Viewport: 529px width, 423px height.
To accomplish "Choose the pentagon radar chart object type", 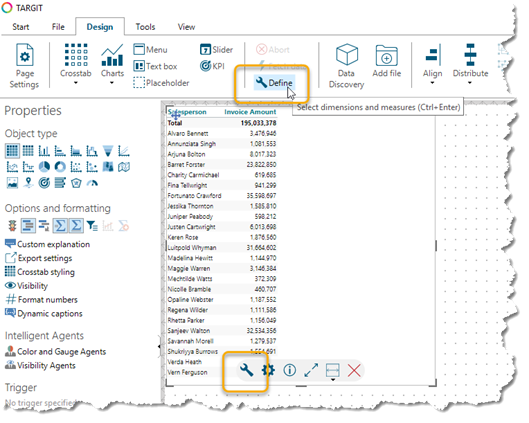I will (x=76, y=183).
